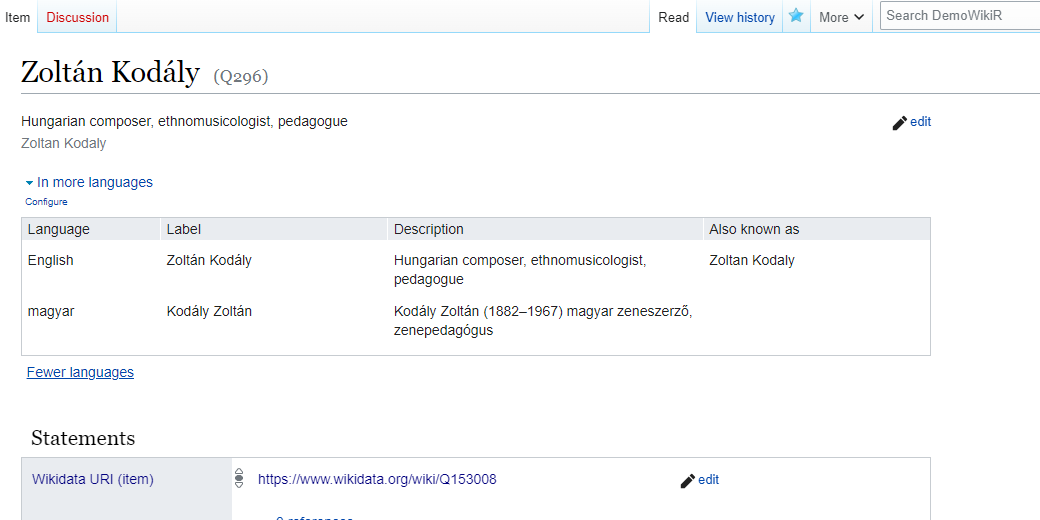Screen dimensions: 1040x520
Task: Click the Zoltán Kodály page title
Action: pos(110,72)
